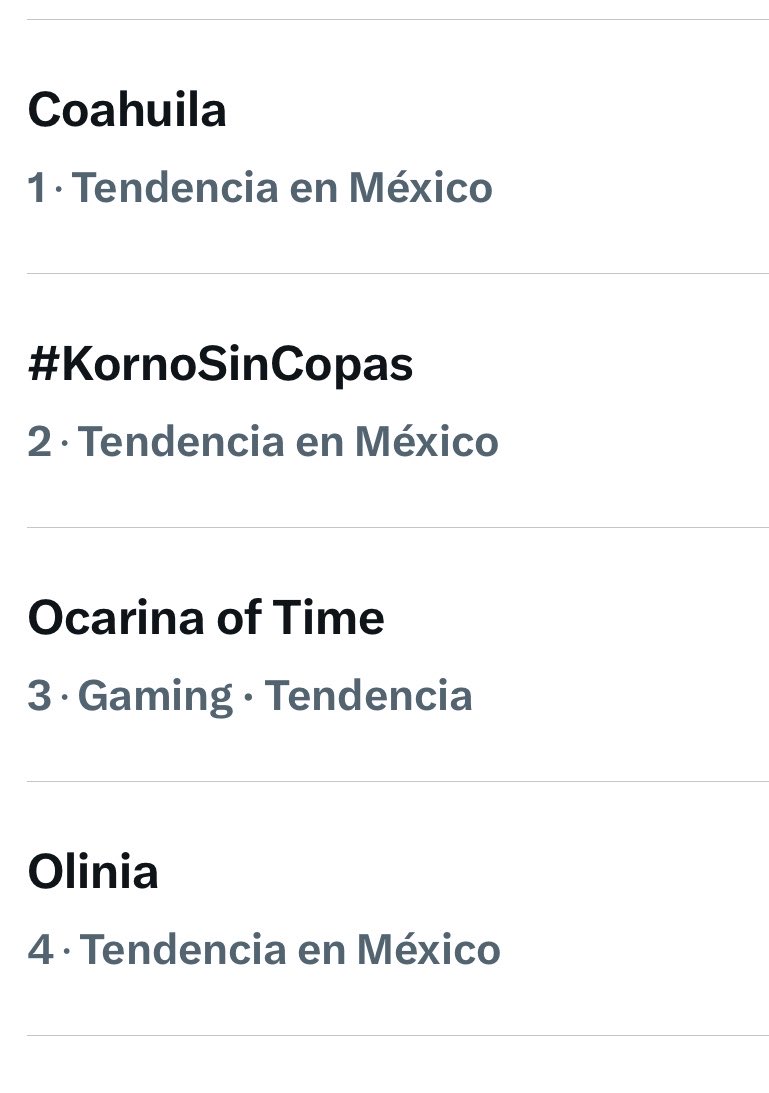Select Tendencia en México label under Olinia
769x1093 pixels.
[x=290, y=949]
